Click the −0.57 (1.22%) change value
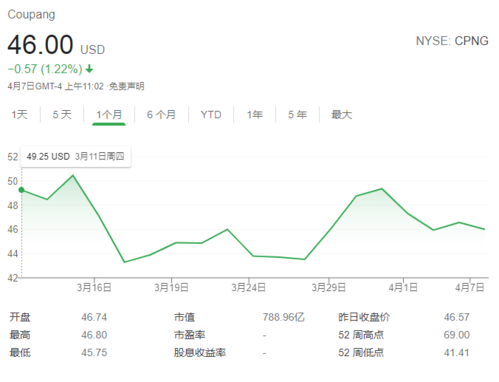Viewport: 499px width, 382px height. pyautogui.click(x=45, y=69)
